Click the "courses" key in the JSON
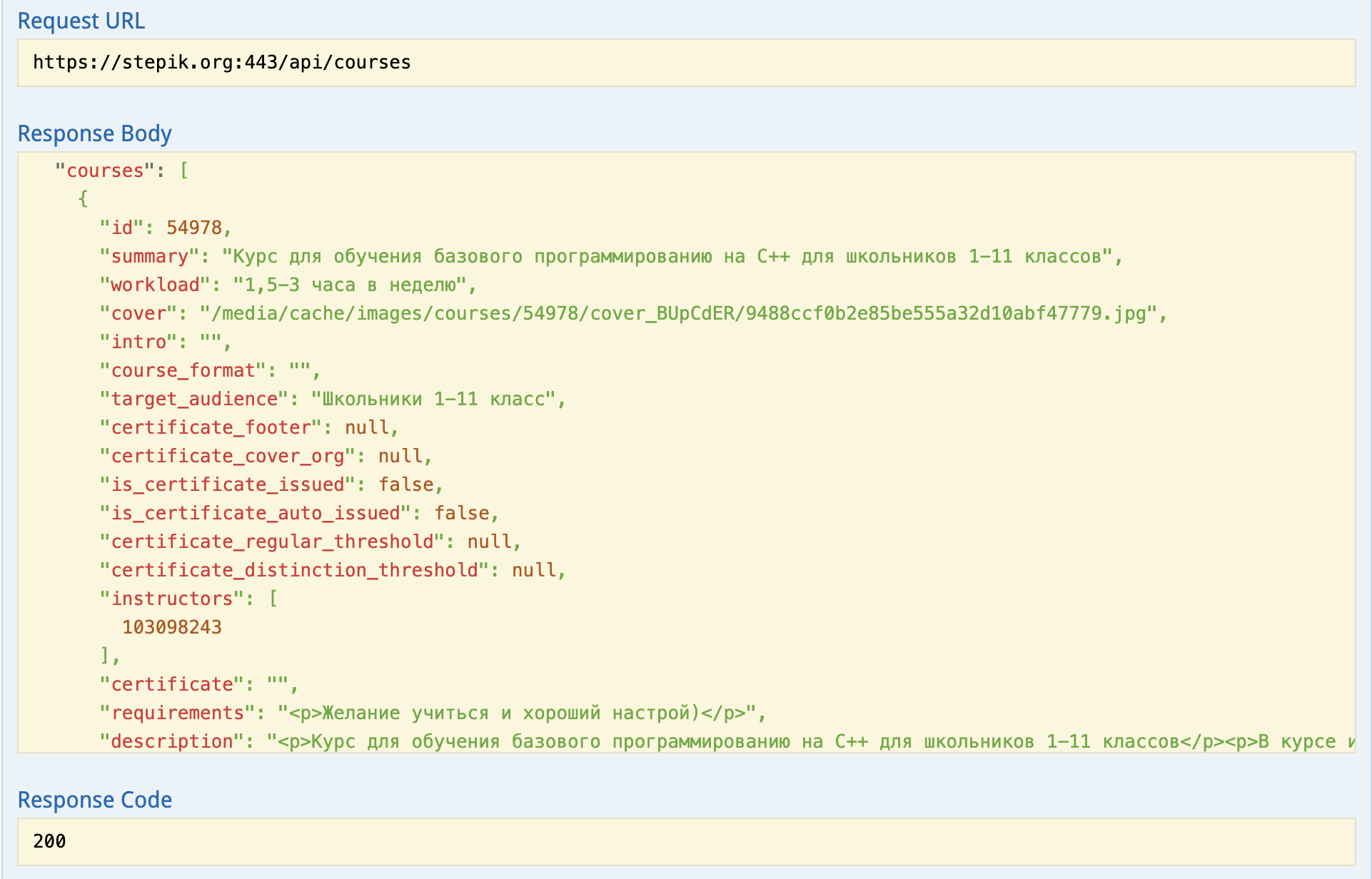Viewport: 1372px width, 879px height. (x=105, y=171)
